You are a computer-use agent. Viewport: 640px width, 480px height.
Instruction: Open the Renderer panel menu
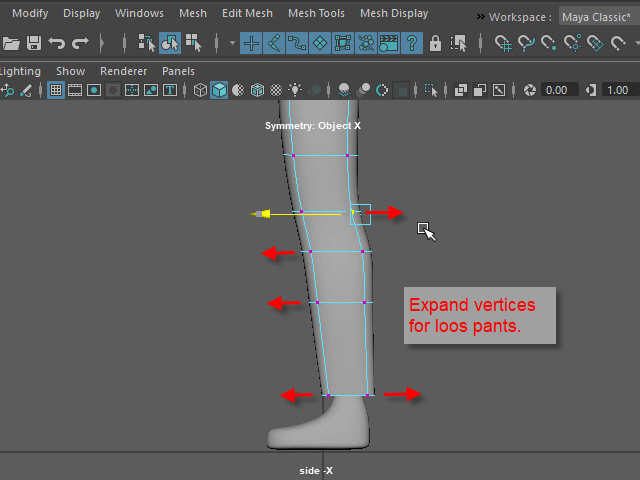[x=124, y=72]
